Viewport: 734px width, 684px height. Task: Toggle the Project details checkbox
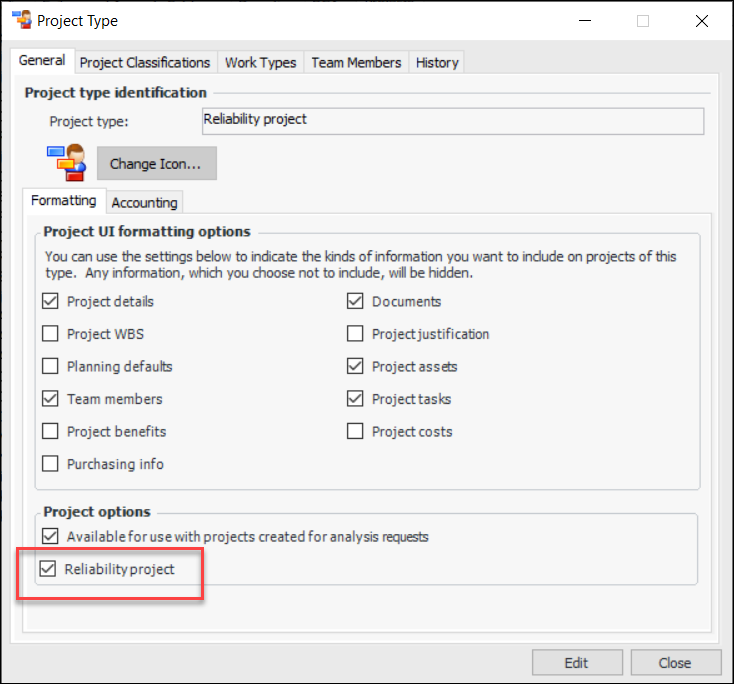coord(51,301)
